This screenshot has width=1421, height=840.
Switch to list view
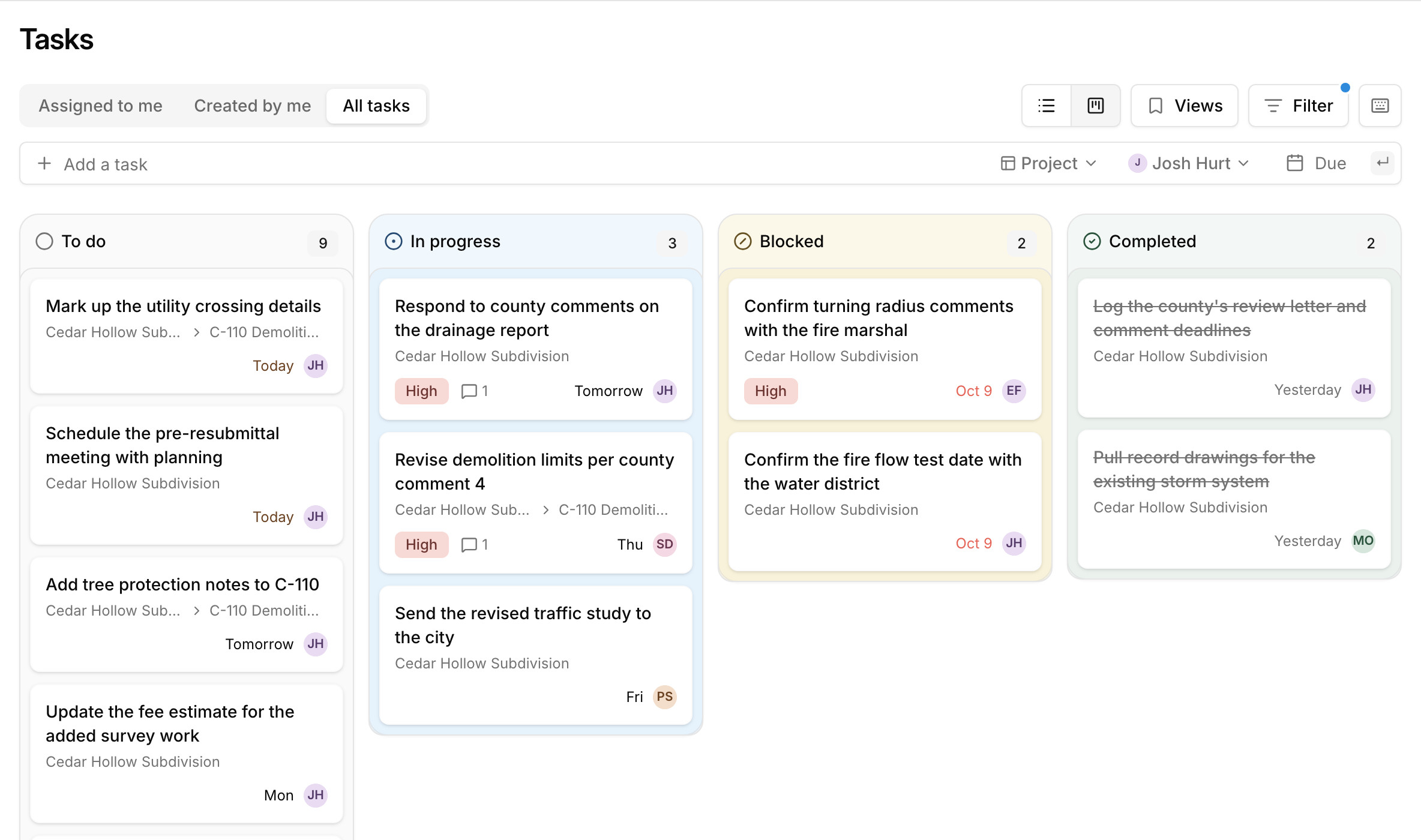[1047, 106]
